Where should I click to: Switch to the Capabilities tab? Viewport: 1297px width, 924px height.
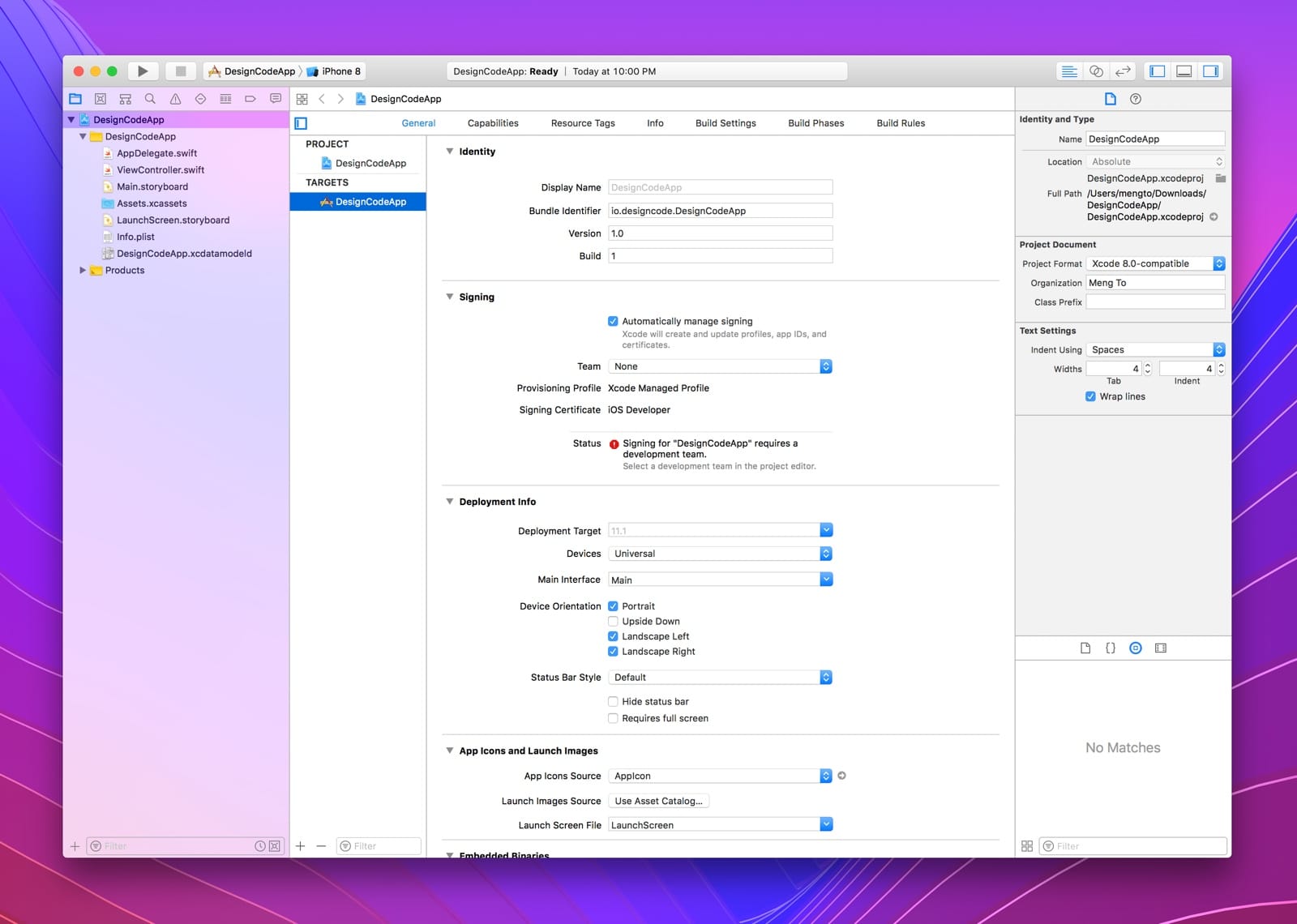pyautogui.click(x=493, y=123)
